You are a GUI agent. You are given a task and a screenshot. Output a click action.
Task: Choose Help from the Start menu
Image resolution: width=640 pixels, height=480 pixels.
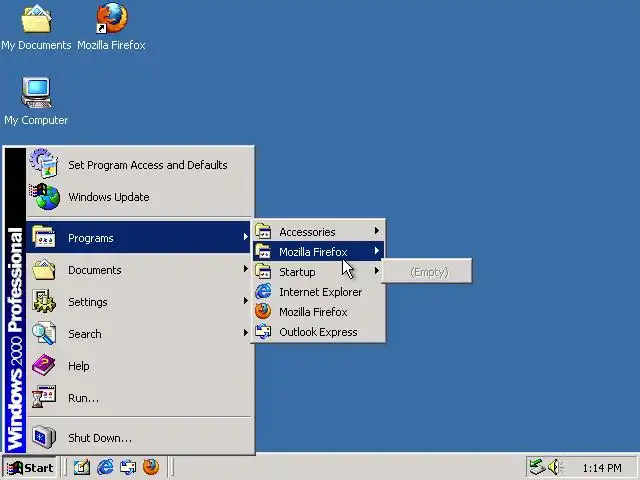(x=79, y=366)
